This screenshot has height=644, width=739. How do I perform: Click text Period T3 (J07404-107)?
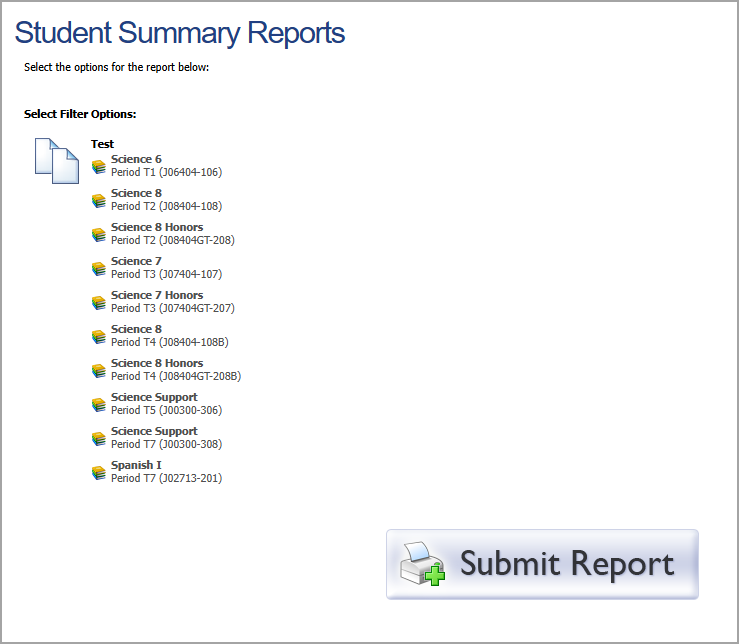click(x=166, y=274)
